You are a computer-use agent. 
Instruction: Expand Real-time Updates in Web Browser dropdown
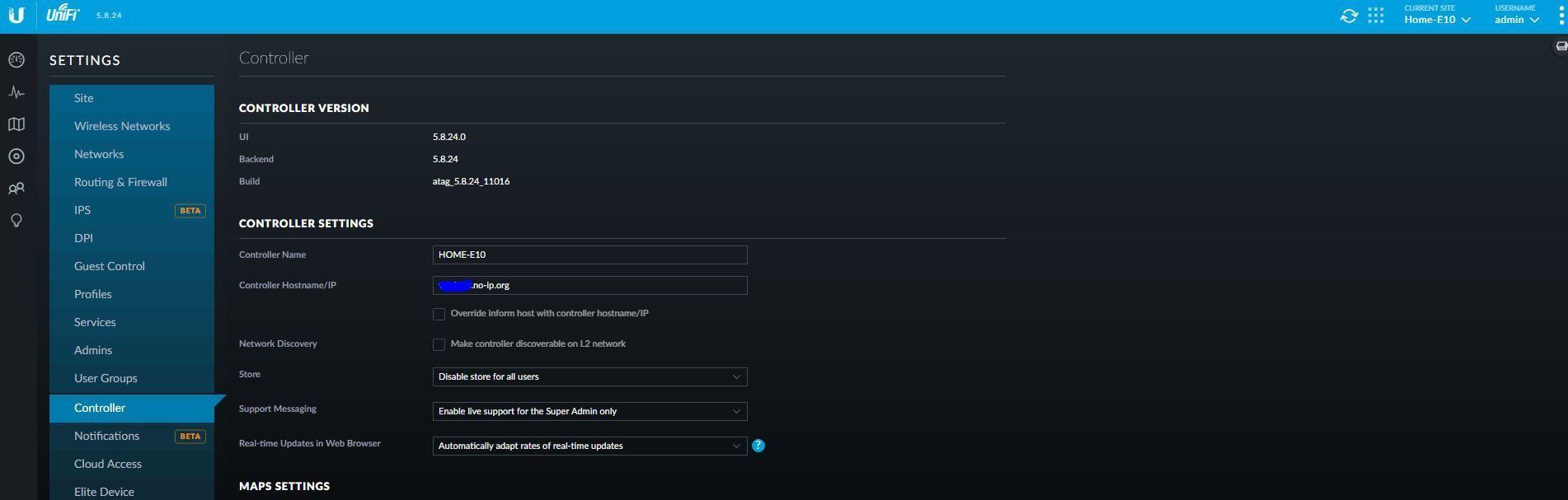(589, 446)
